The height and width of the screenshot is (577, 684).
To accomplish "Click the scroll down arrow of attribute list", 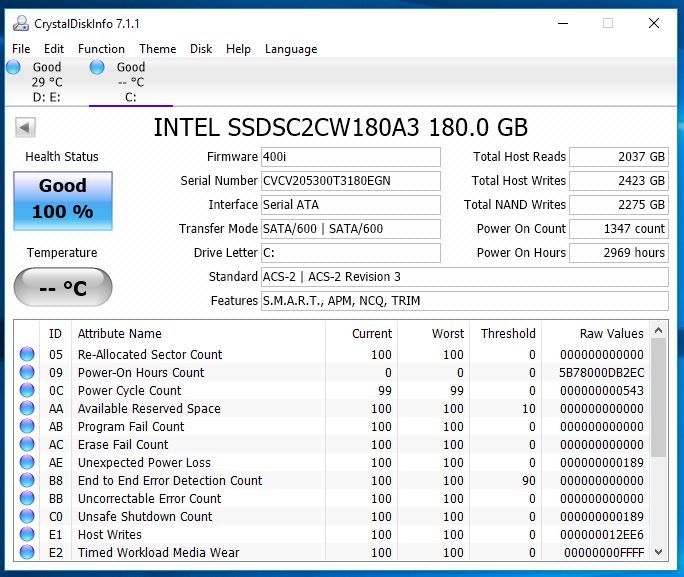I will [x=659, y=552].
